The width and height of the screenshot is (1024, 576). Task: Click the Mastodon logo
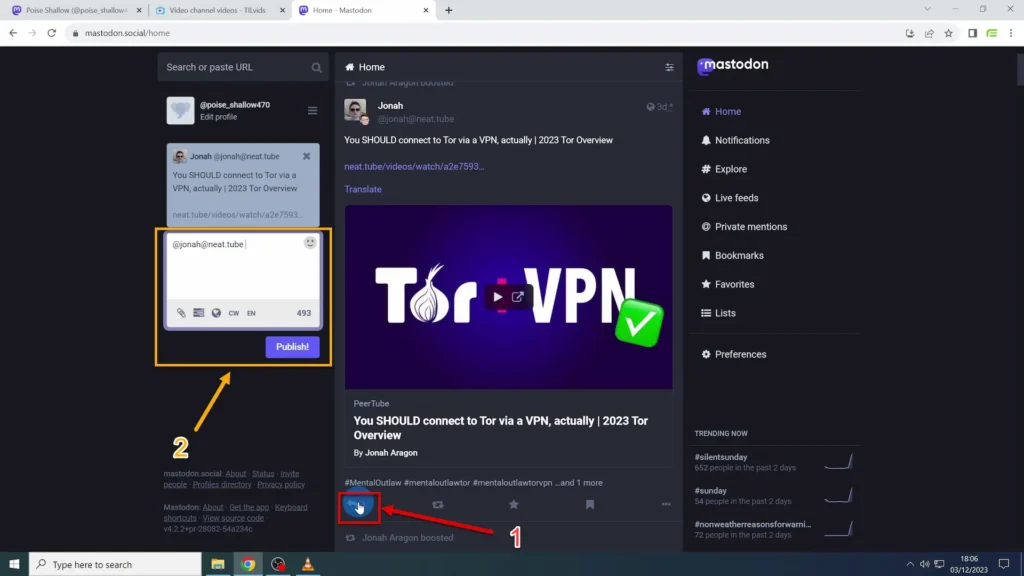(x=733, y=65)
